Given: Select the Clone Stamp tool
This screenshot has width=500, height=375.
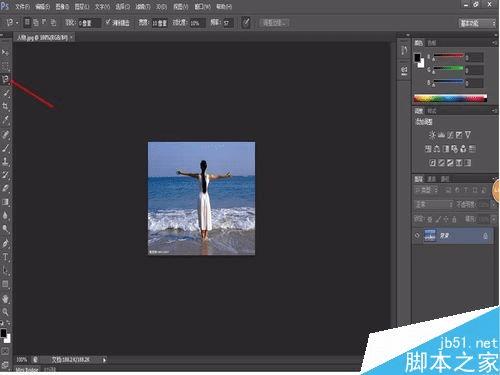Looking at the screenshot, I should [5, 161].
